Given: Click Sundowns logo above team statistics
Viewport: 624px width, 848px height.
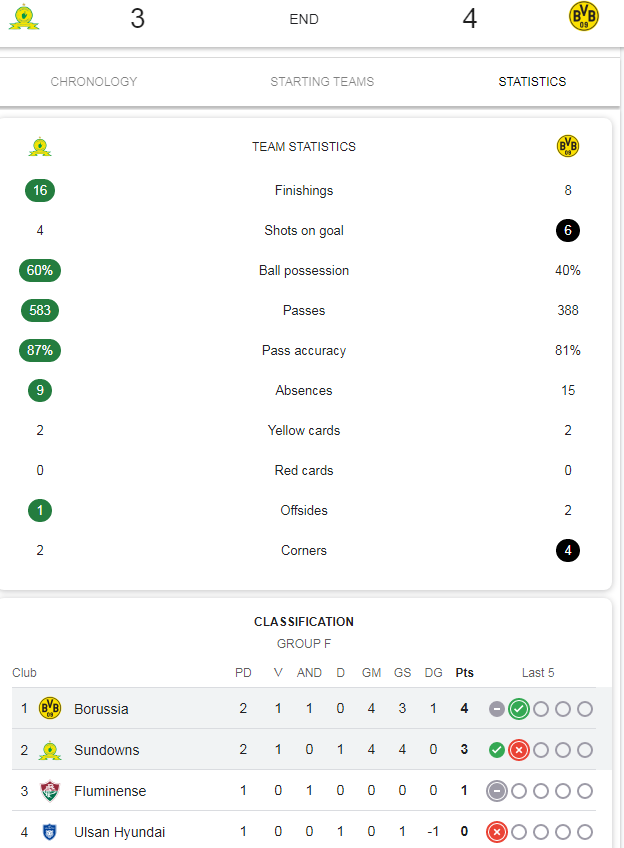Looking at the screenshot, I should [x=40, y=147].
